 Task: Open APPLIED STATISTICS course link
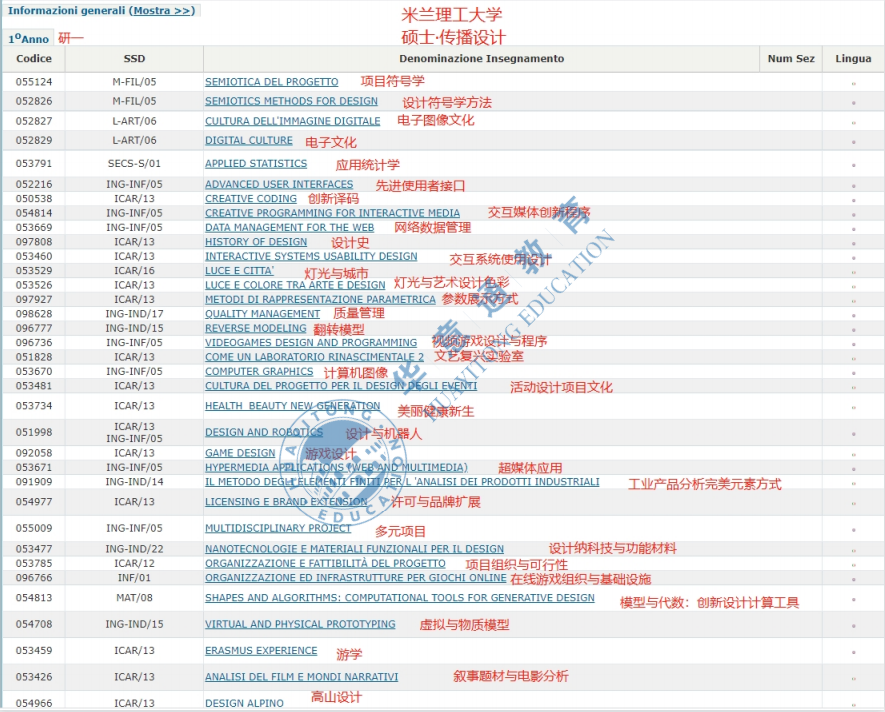tap(256, 163)
